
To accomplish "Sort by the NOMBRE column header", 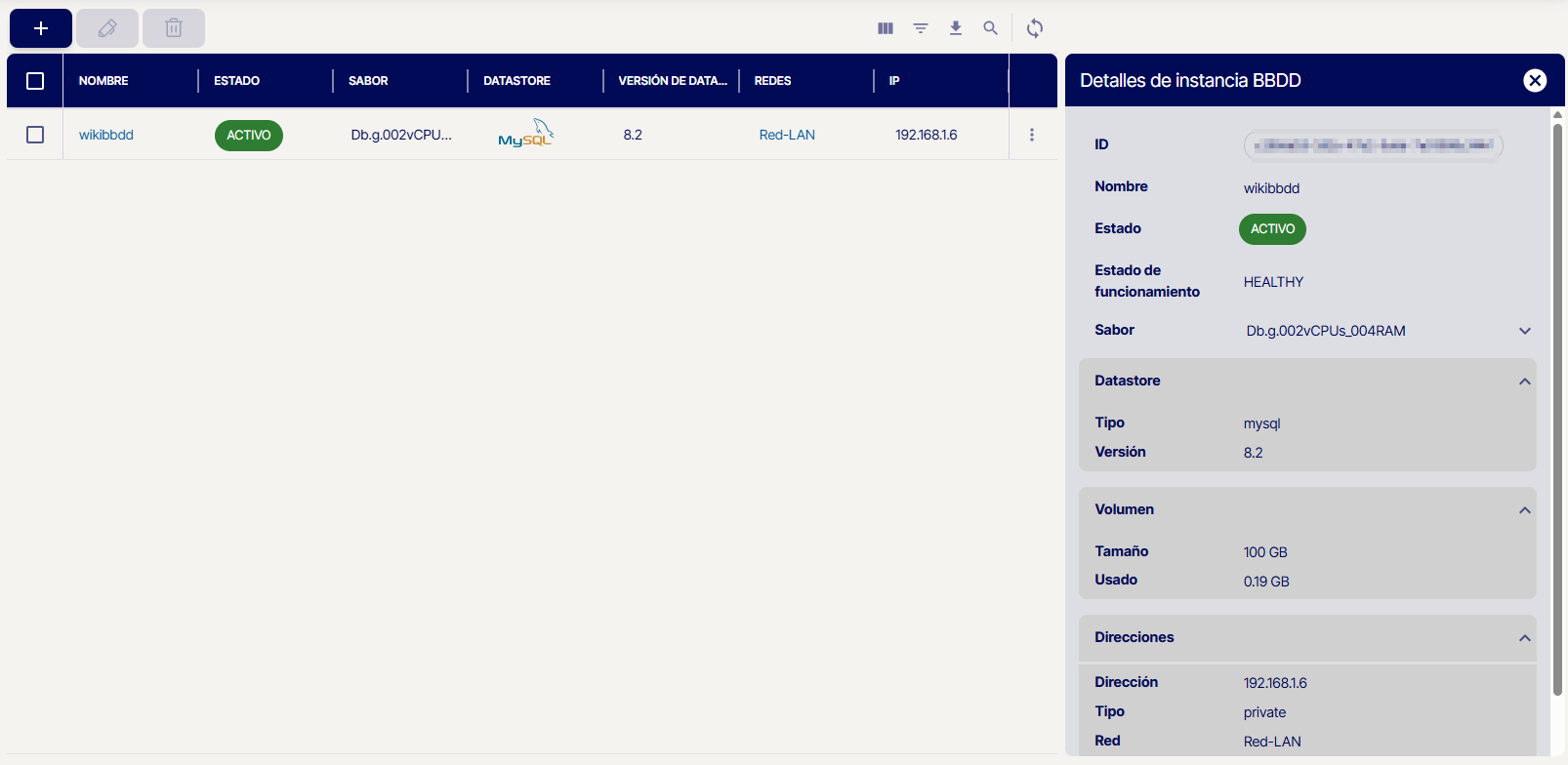I will click(103, 81).
